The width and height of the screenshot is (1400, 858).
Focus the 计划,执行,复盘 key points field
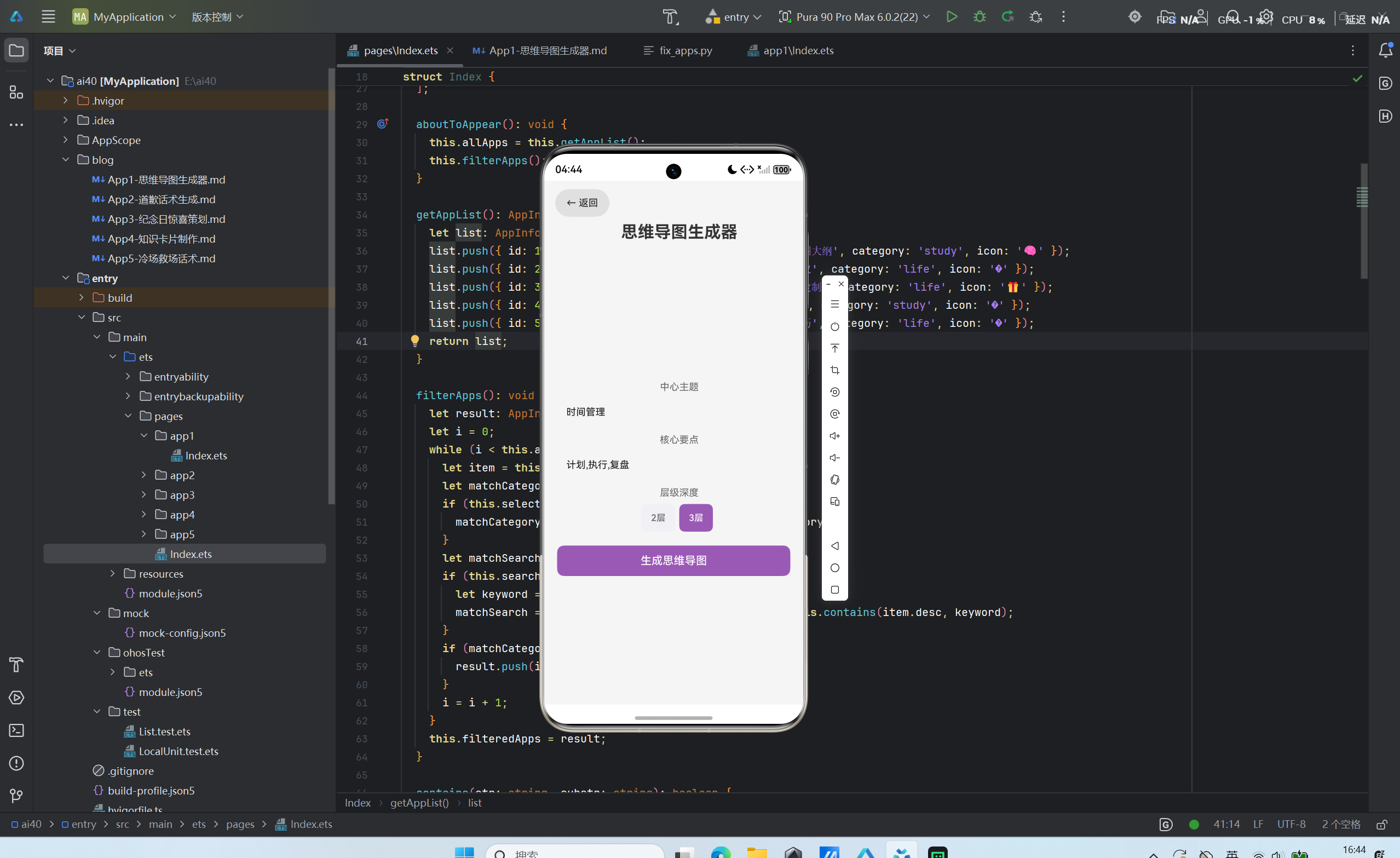(x=673, y=465)
